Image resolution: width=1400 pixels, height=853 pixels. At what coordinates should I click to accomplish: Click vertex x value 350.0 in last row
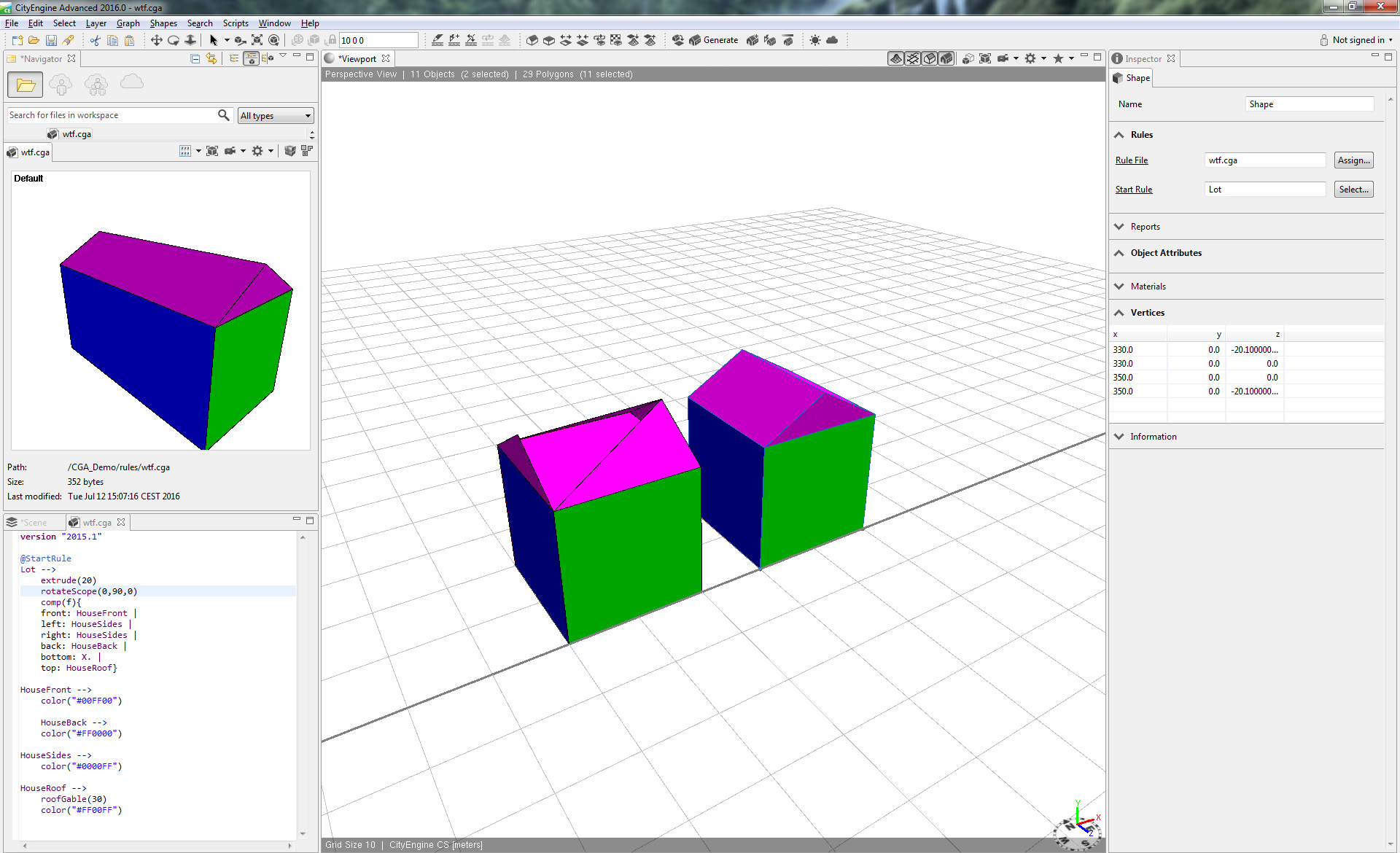click(x=1123, y=392)
